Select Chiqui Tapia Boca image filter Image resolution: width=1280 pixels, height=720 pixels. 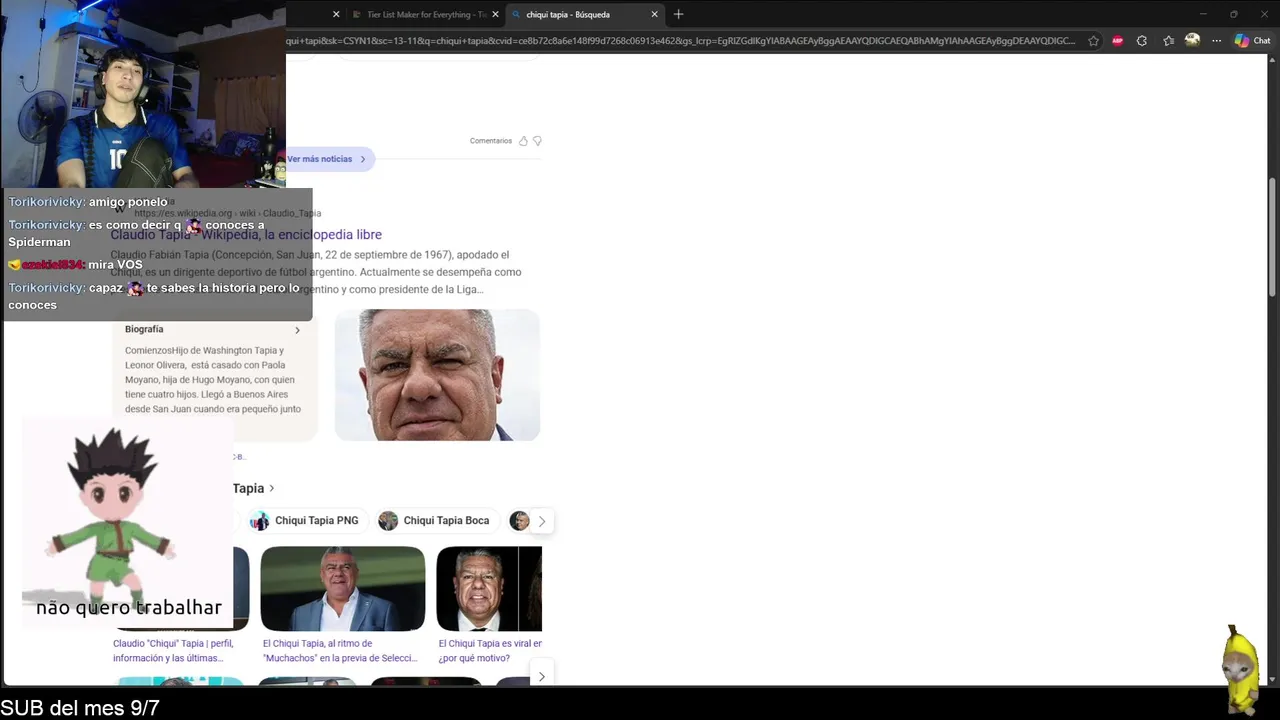[435, 521]
